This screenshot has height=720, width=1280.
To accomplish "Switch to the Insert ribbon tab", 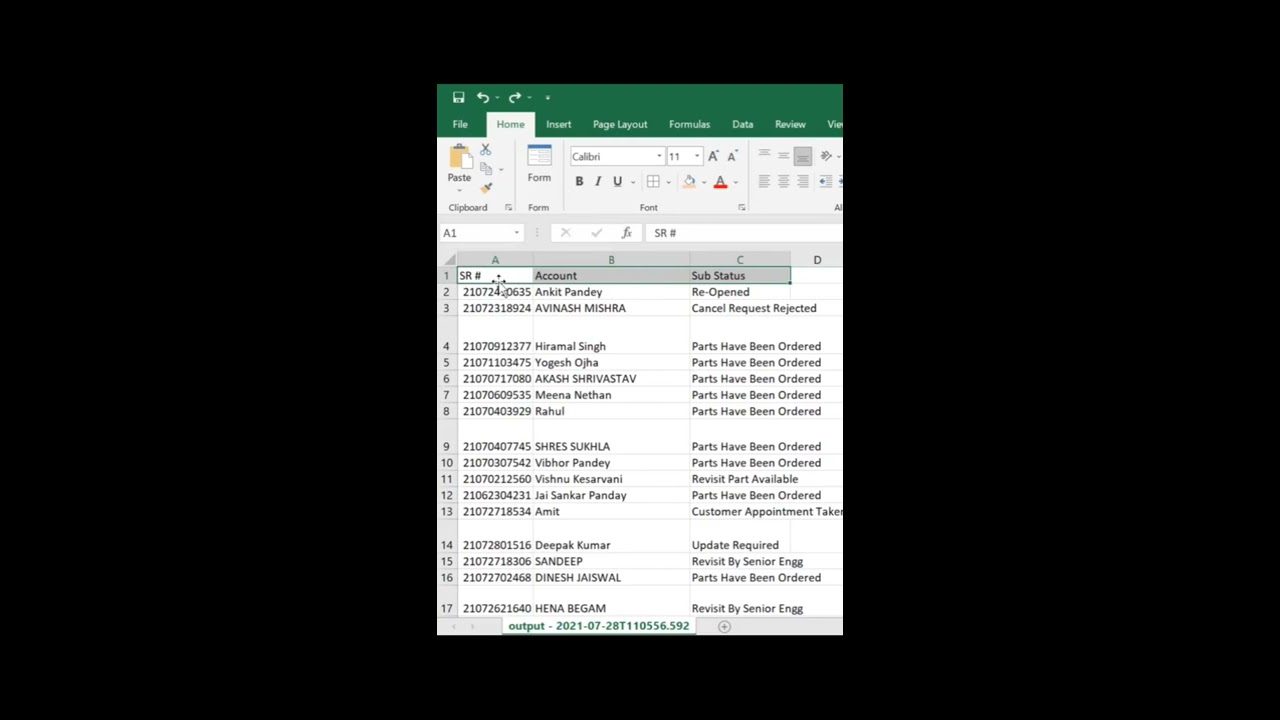I will click(x=558, y=124).
